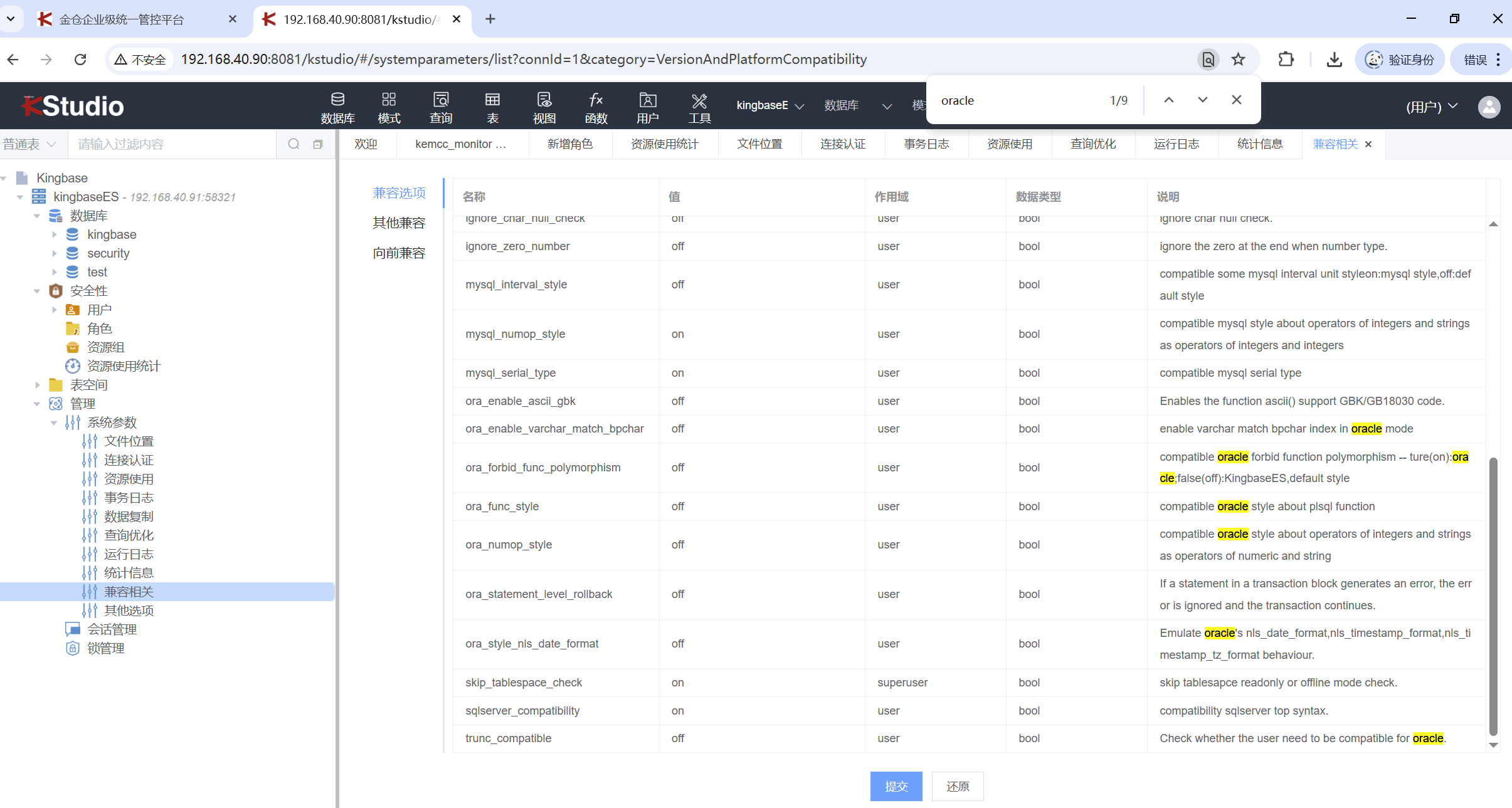This screenshot has width=1512, height=808.
Task: Open the 函数 fx toolbar icon
Action: [596, 107]
